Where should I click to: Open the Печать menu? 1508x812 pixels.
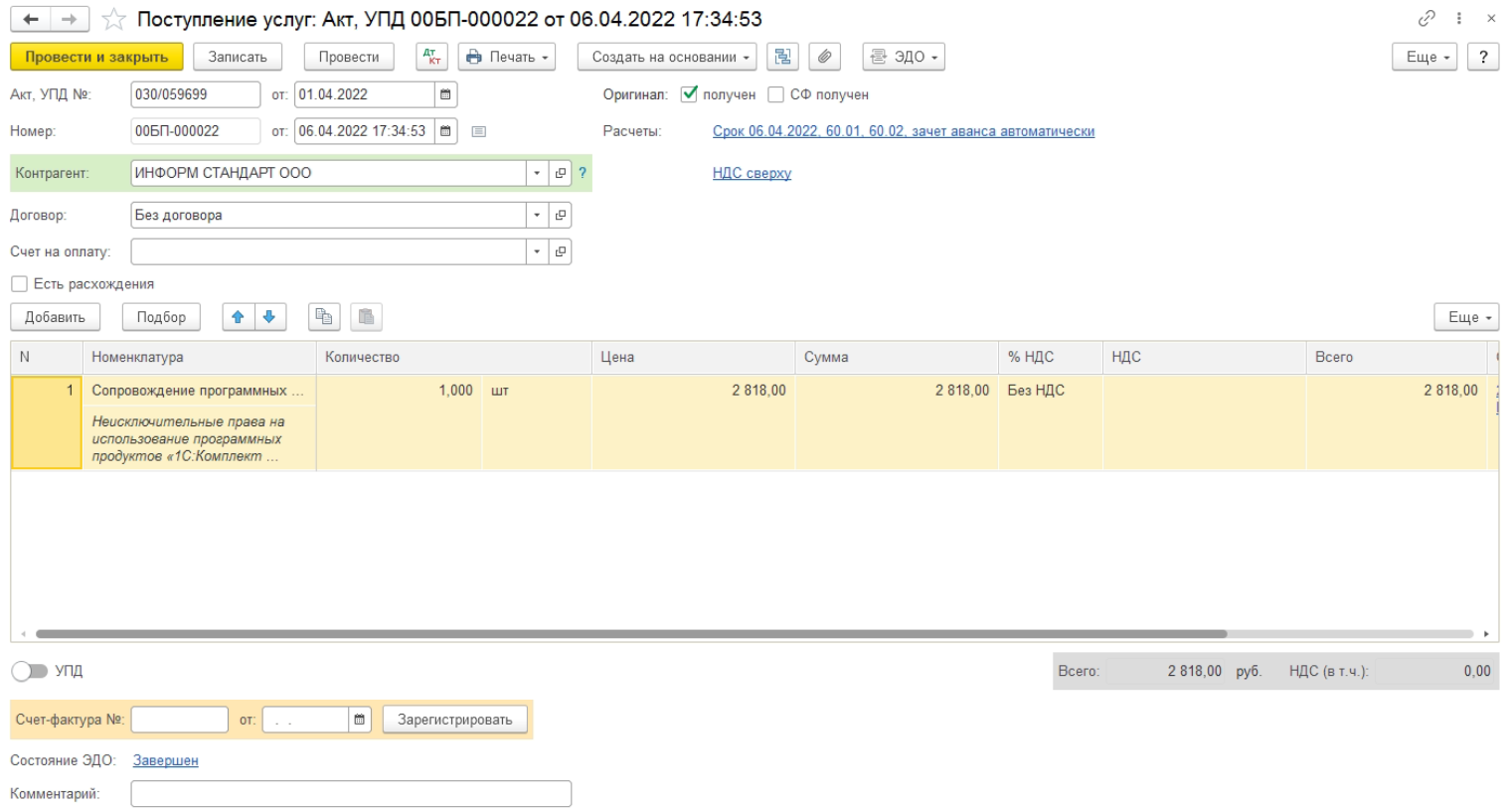(x=506, y=57)
